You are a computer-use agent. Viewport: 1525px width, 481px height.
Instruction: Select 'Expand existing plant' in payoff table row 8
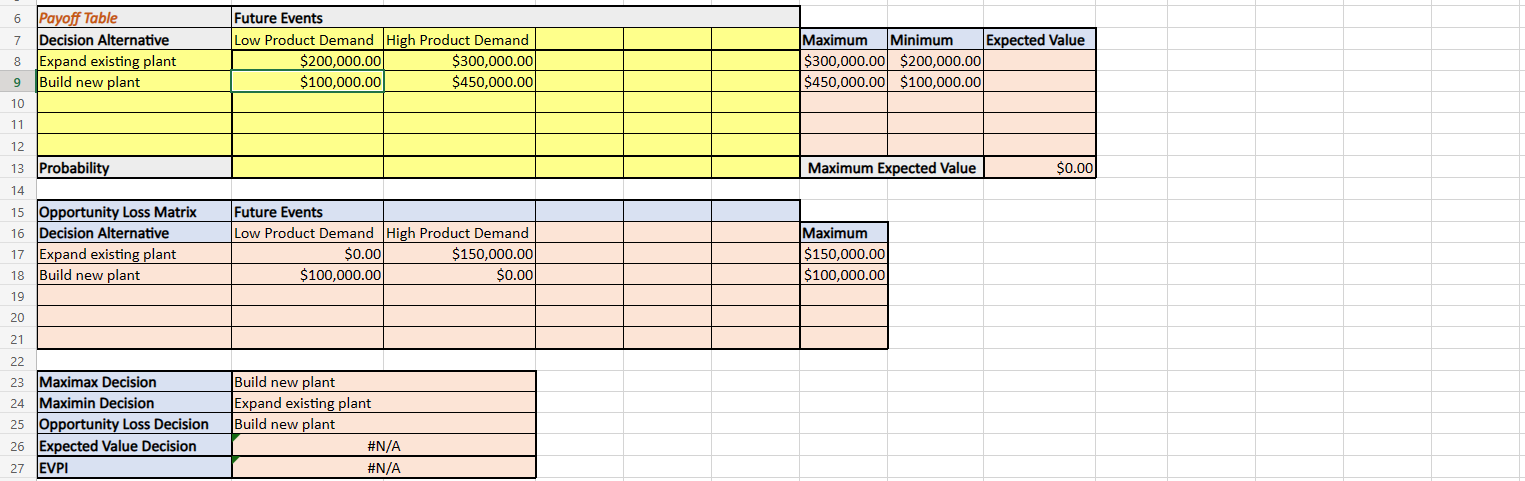(134, 61)
